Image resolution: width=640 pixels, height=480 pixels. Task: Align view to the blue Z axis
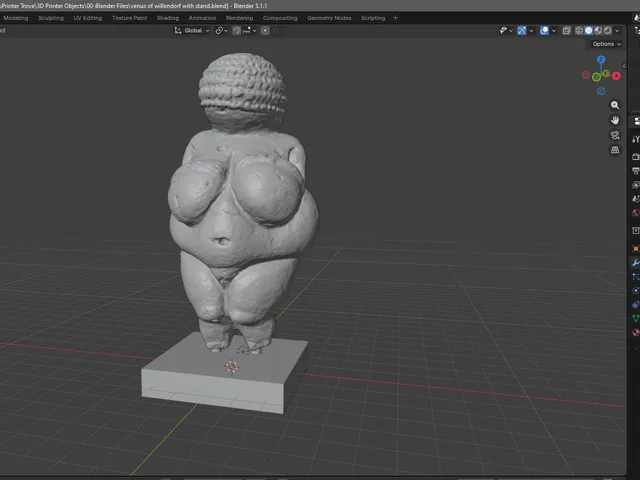click(601, 60)
